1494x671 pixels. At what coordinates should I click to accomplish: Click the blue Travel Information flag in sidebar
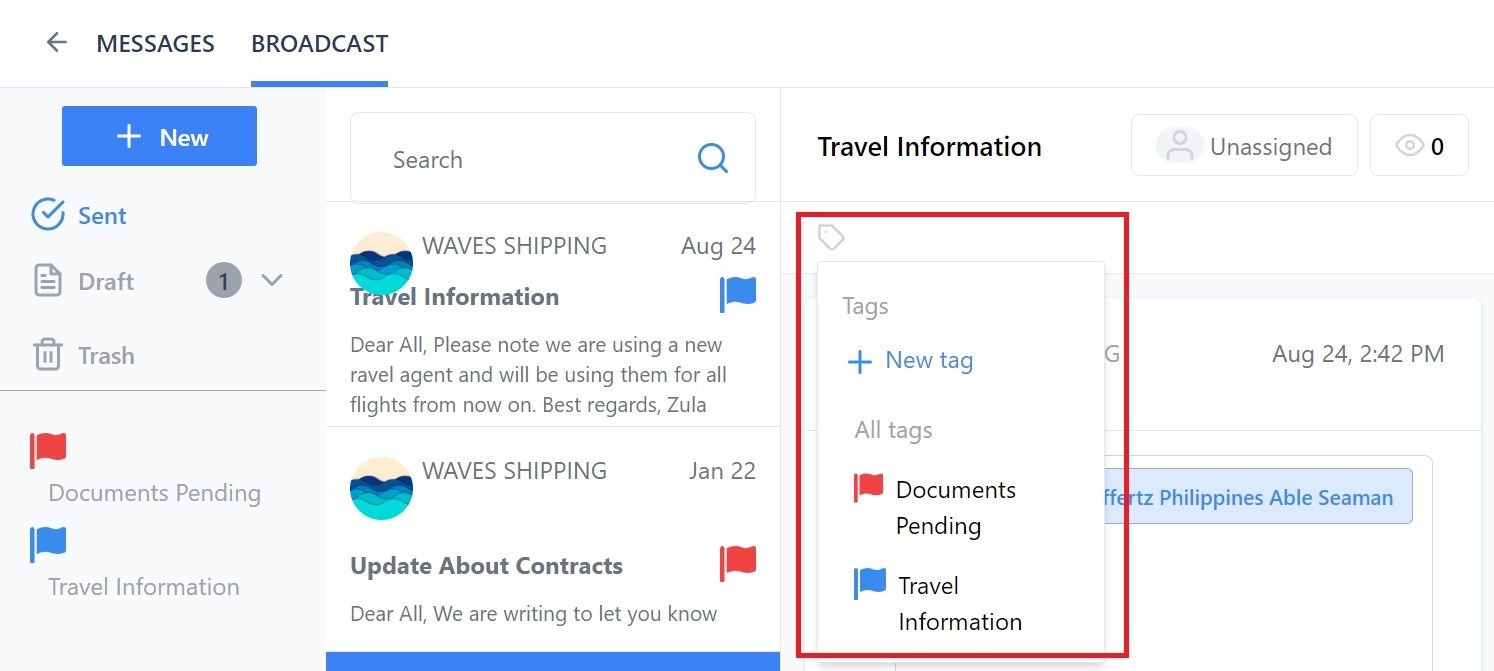tap(48, 545)
